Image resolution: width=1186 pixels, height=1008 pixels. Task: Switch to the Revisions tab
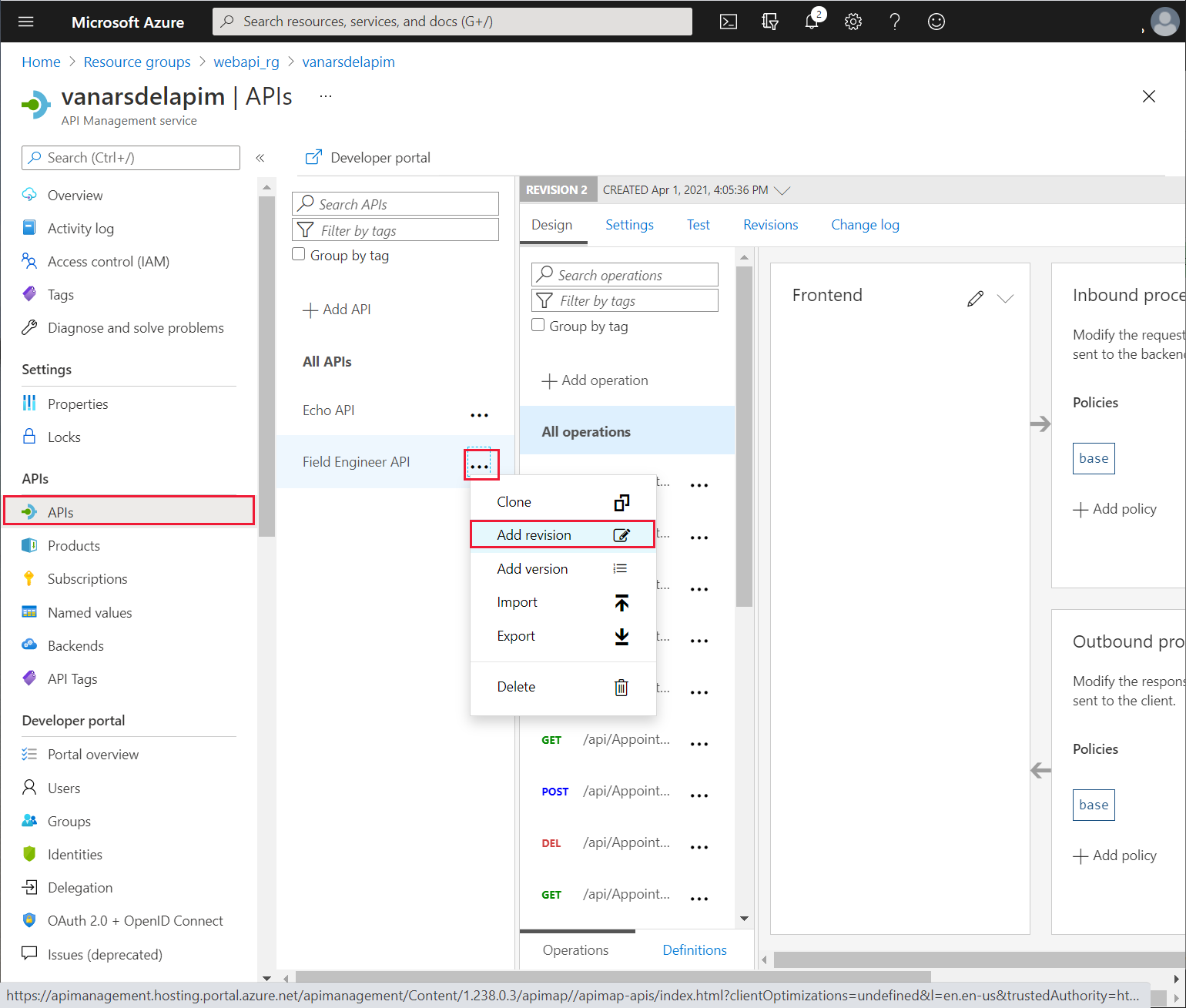point(770,225)
